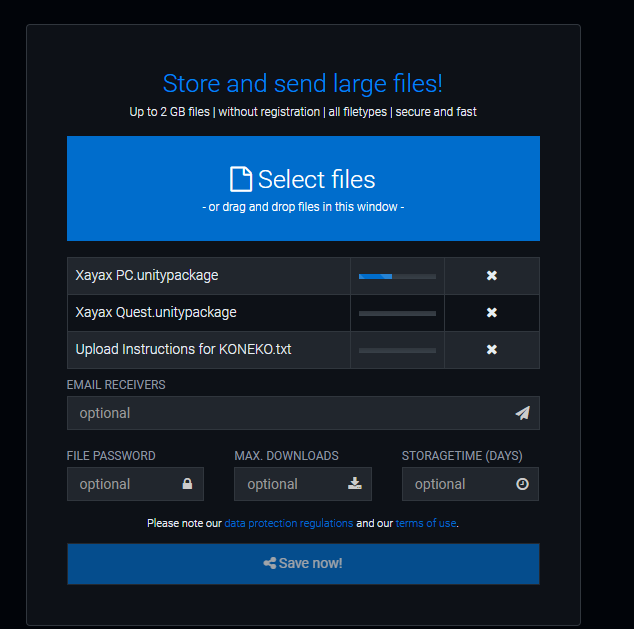Open the data protection regulations link
This screenshot has width=634, height=629.
pyautogui.click(x=289, y=523)
